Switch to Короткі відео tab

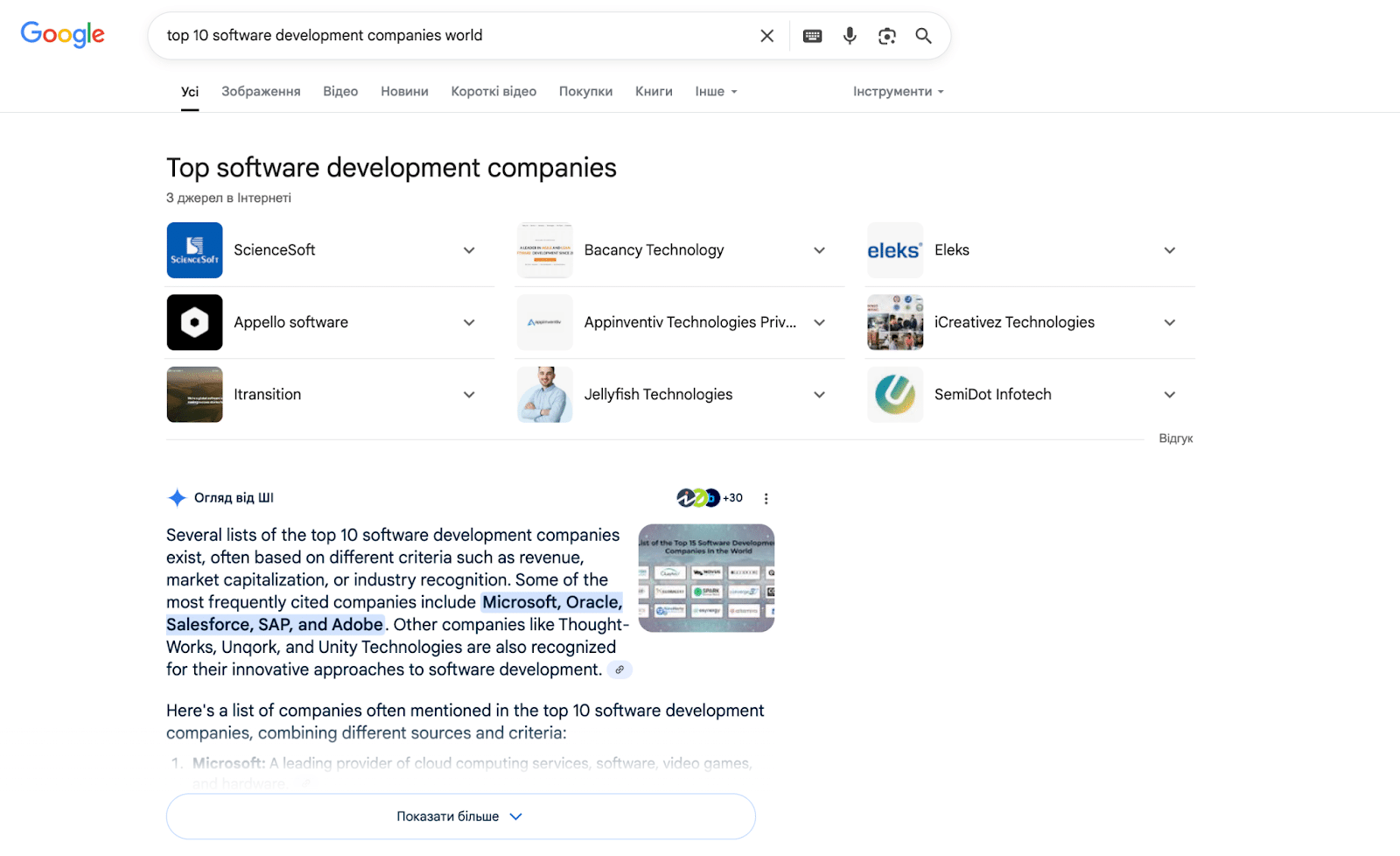pos(493,91)
